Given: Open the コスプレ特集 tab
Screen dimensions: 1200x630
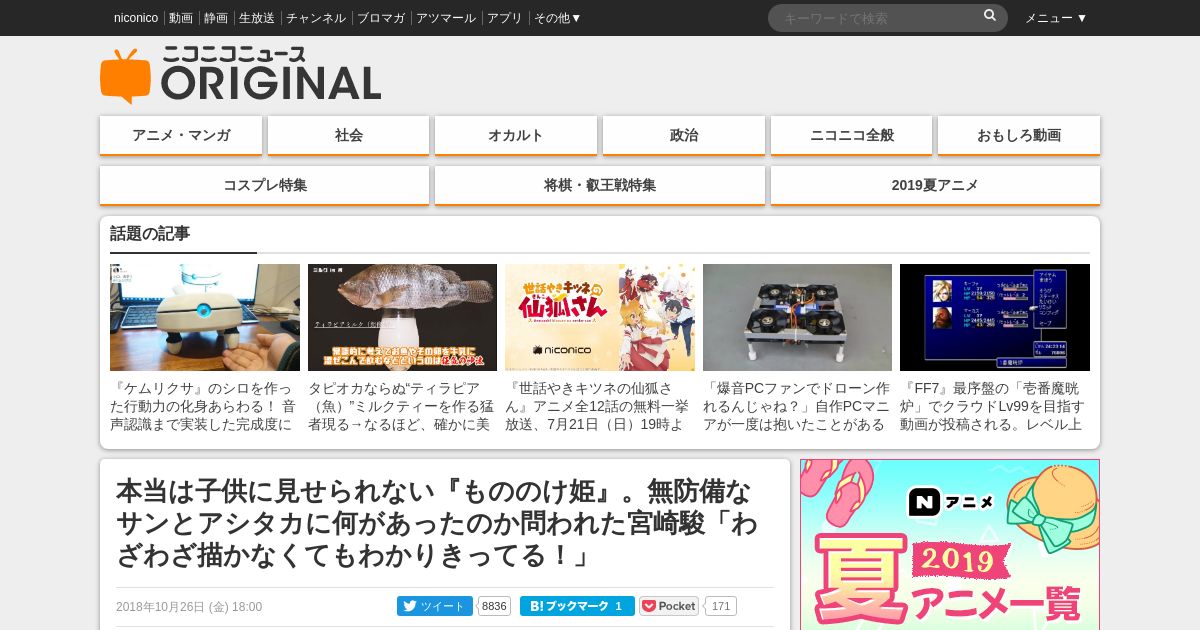Looking at the screenshot, I should point(265,185).
